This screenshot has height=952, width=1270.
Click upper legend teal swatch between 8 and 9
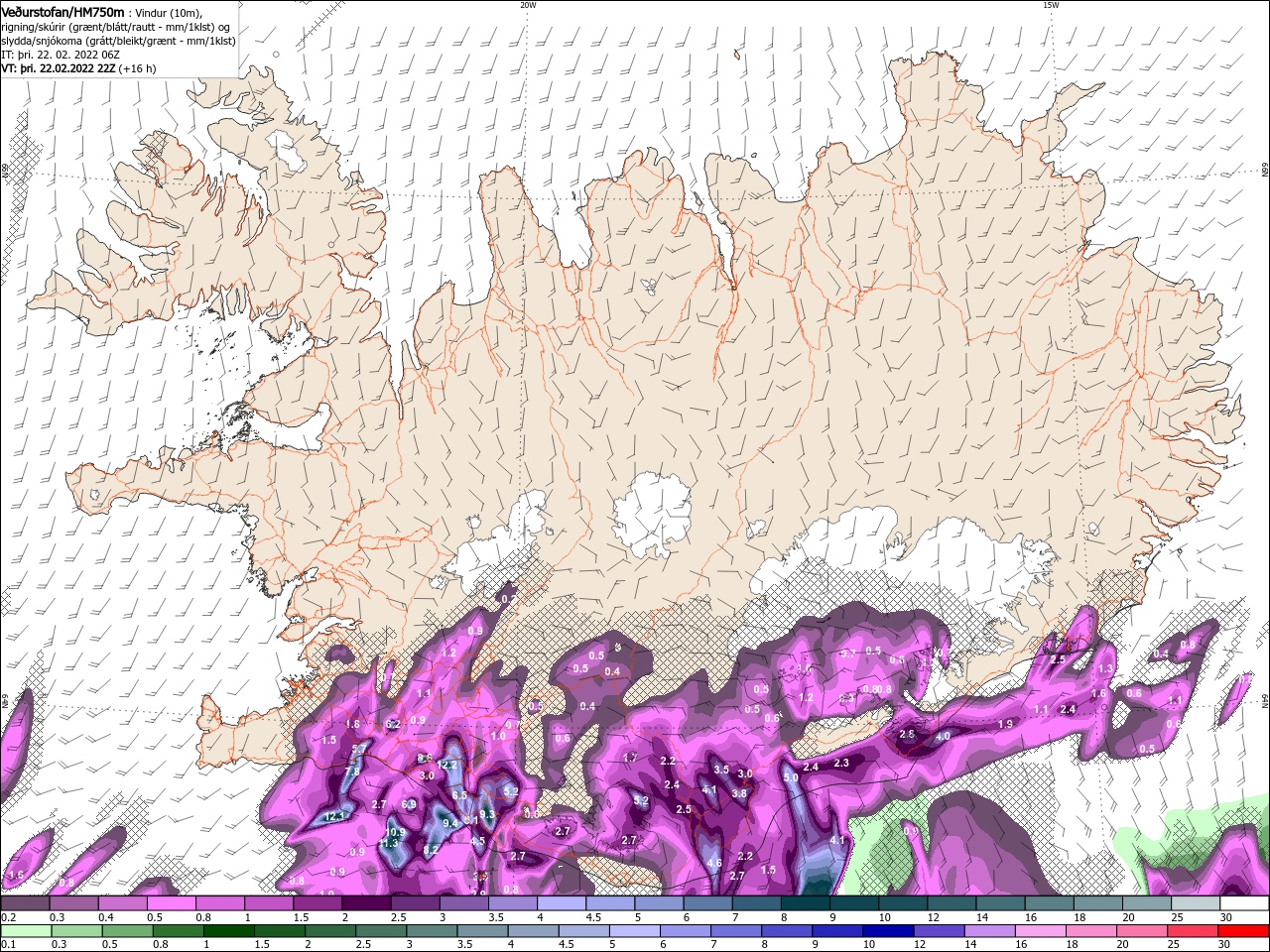[x=806, y=903]
